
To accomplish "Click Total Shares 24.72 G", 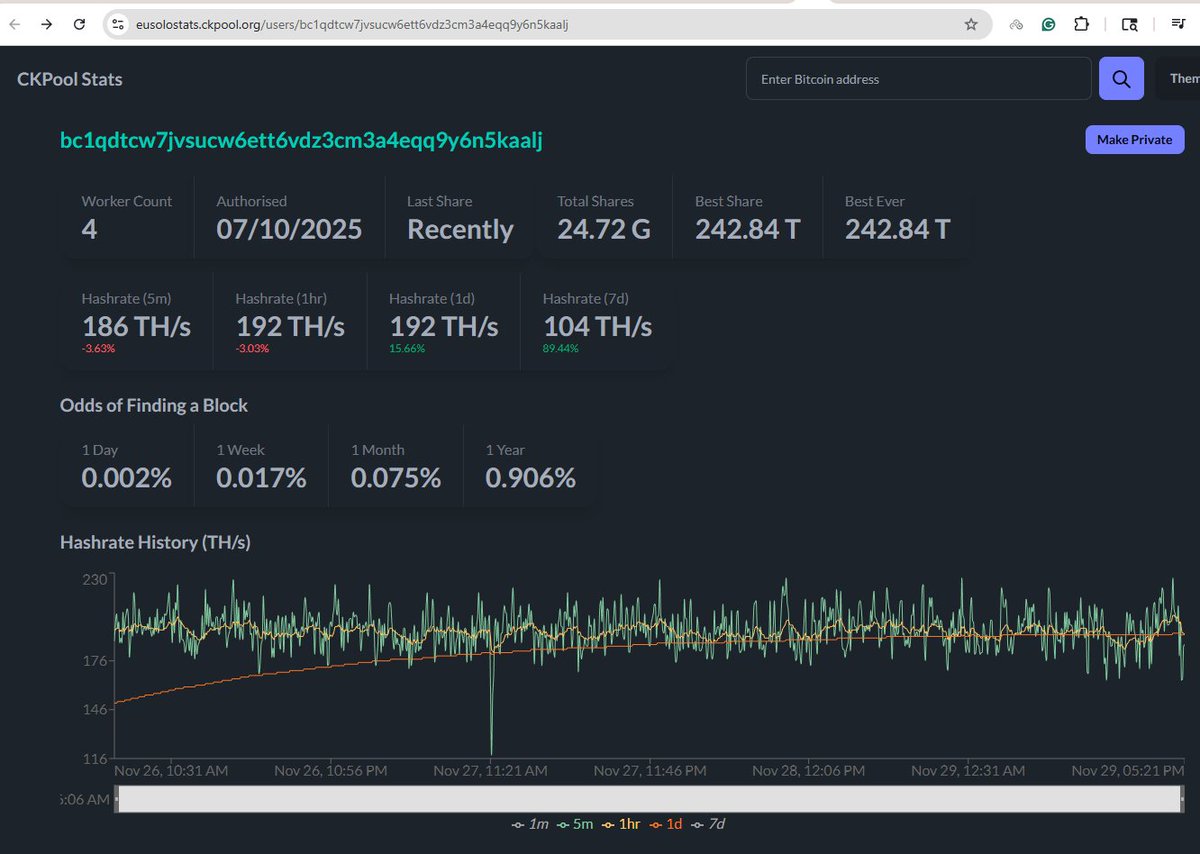I will pos(604,230).
